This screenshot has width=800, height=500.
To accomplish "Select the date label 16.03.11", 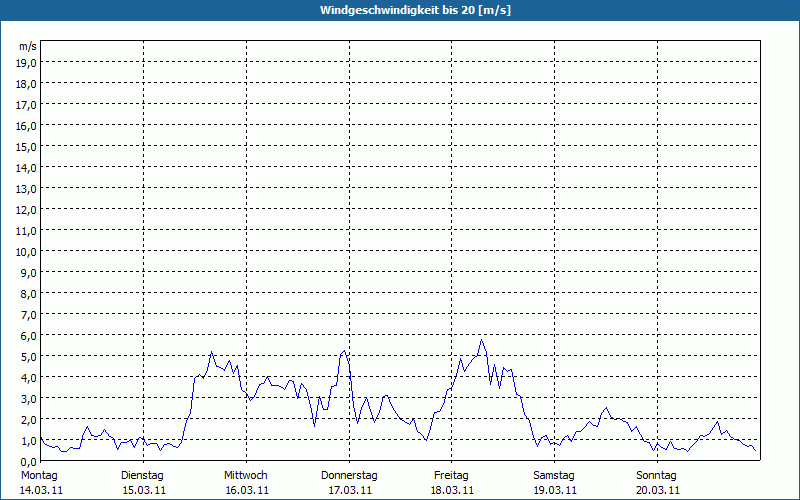I will (x=247, y=490).
